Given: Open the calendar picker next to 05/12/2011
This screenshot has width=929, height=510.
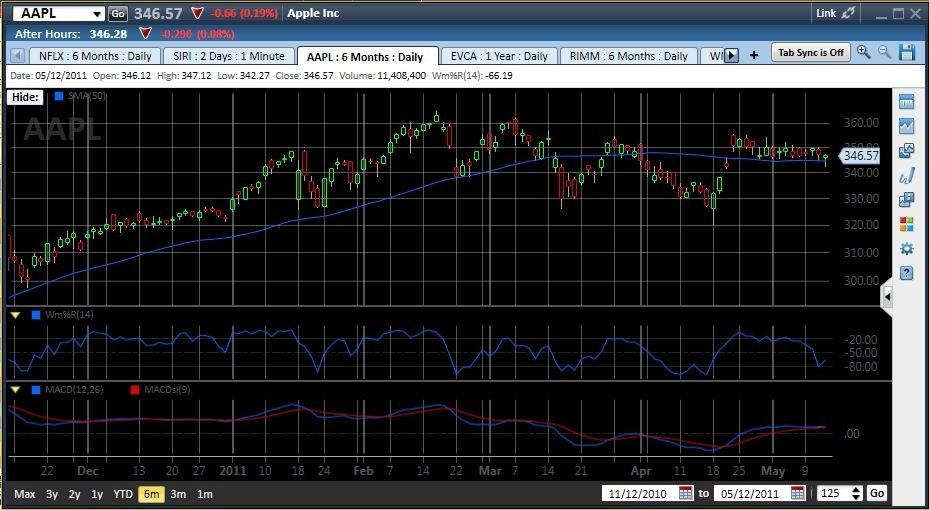Looking at the screenshot, I should pyautogui.click(x=798, y=493).
